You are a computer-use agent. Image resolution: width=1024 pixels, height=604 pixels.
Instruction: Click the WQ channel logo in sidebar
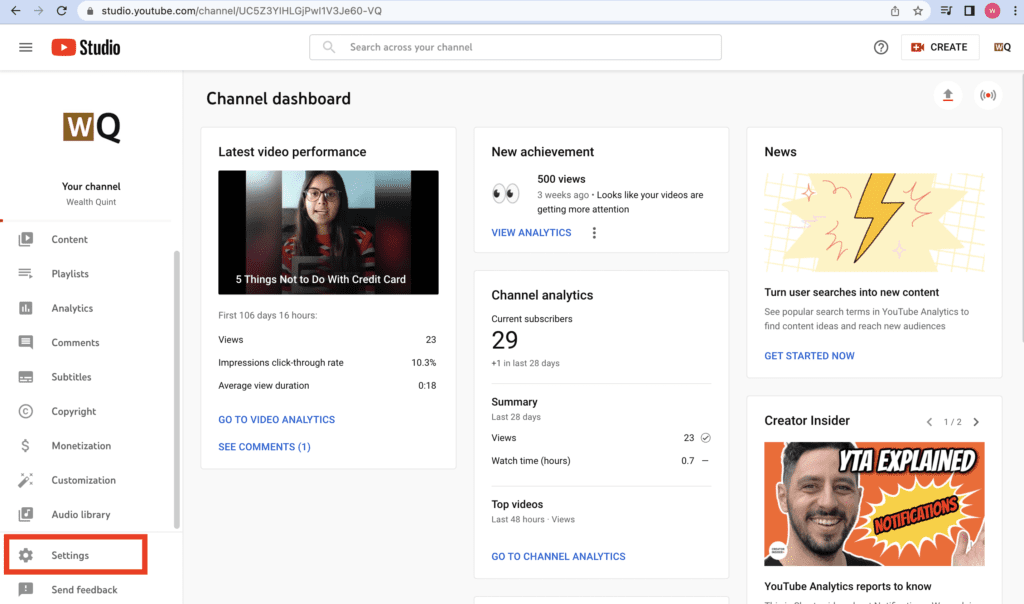[91, 127]
